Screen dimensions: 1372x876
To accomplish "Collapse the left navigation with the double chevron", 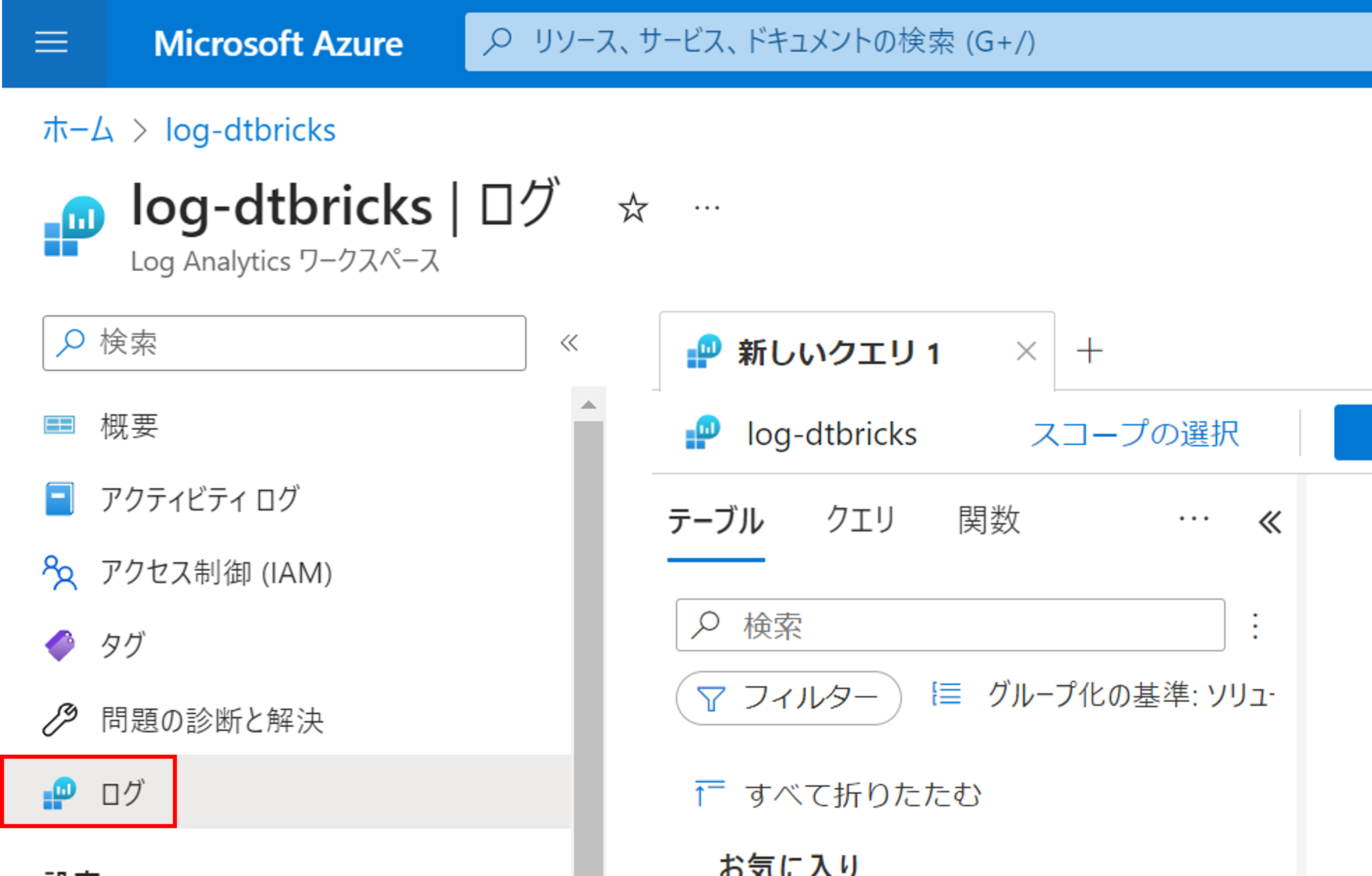I will tap(569, 343).
